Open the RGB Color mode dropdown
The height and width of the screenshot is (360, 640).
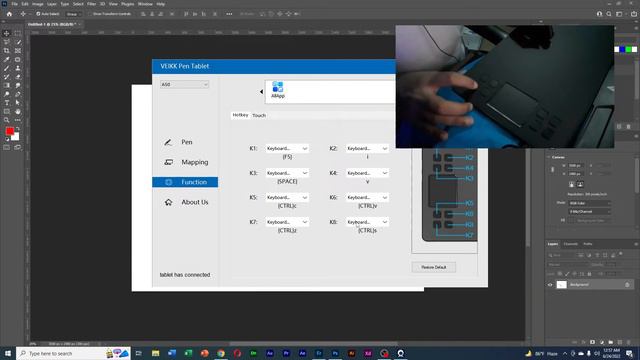(590, 203)
